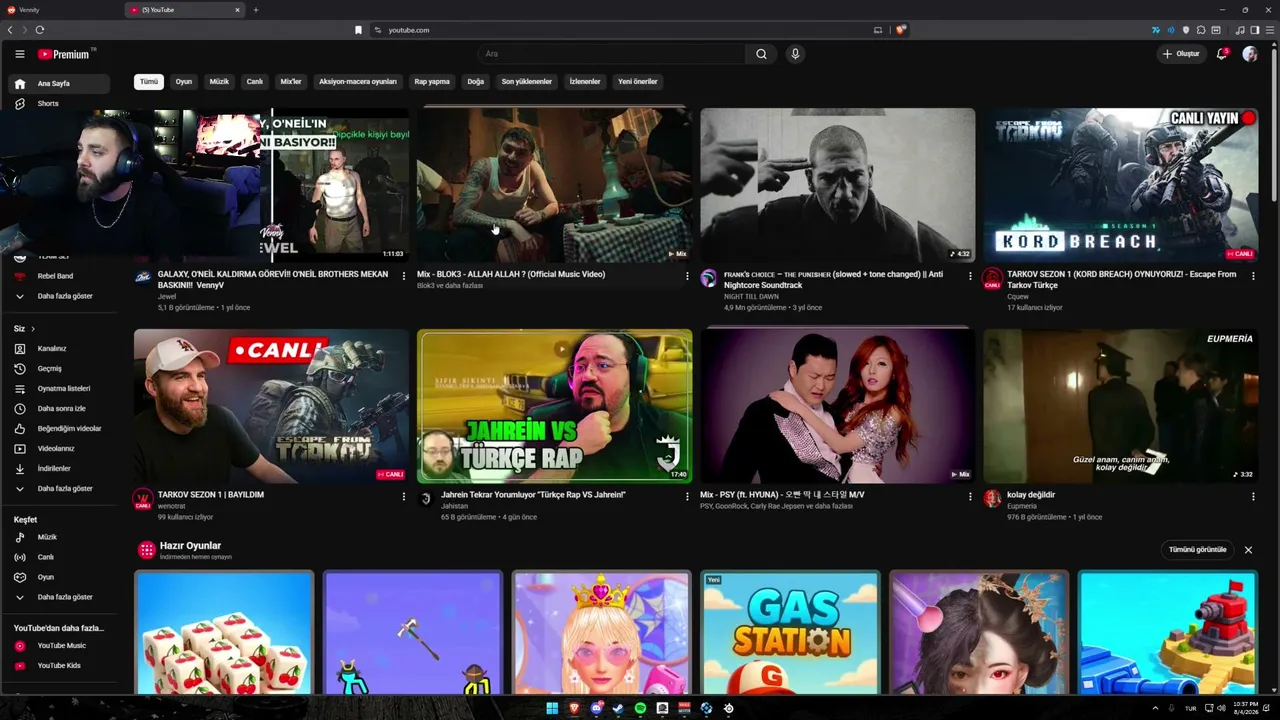This screenshot has height=720, width=1280.
Task: Open options for the PSY mix
Action: tap(970, 496)
